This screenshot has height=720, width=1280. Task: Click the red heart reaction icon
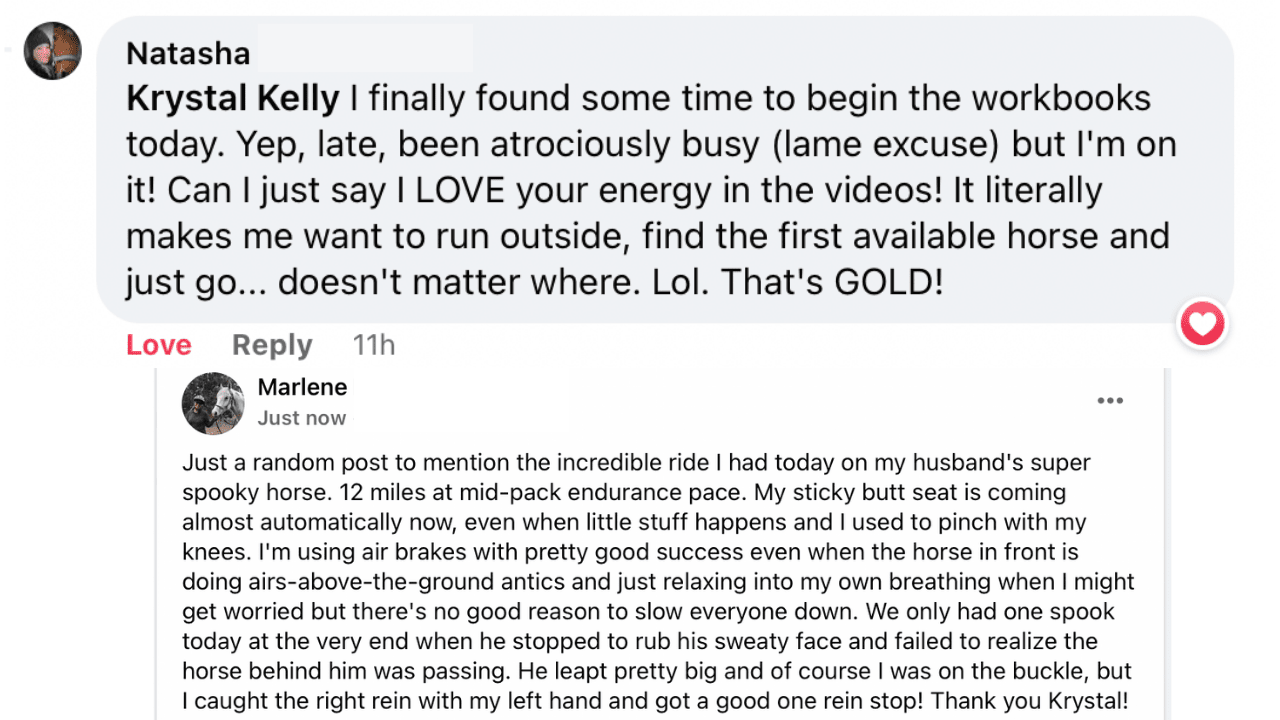click(1202, 325)
